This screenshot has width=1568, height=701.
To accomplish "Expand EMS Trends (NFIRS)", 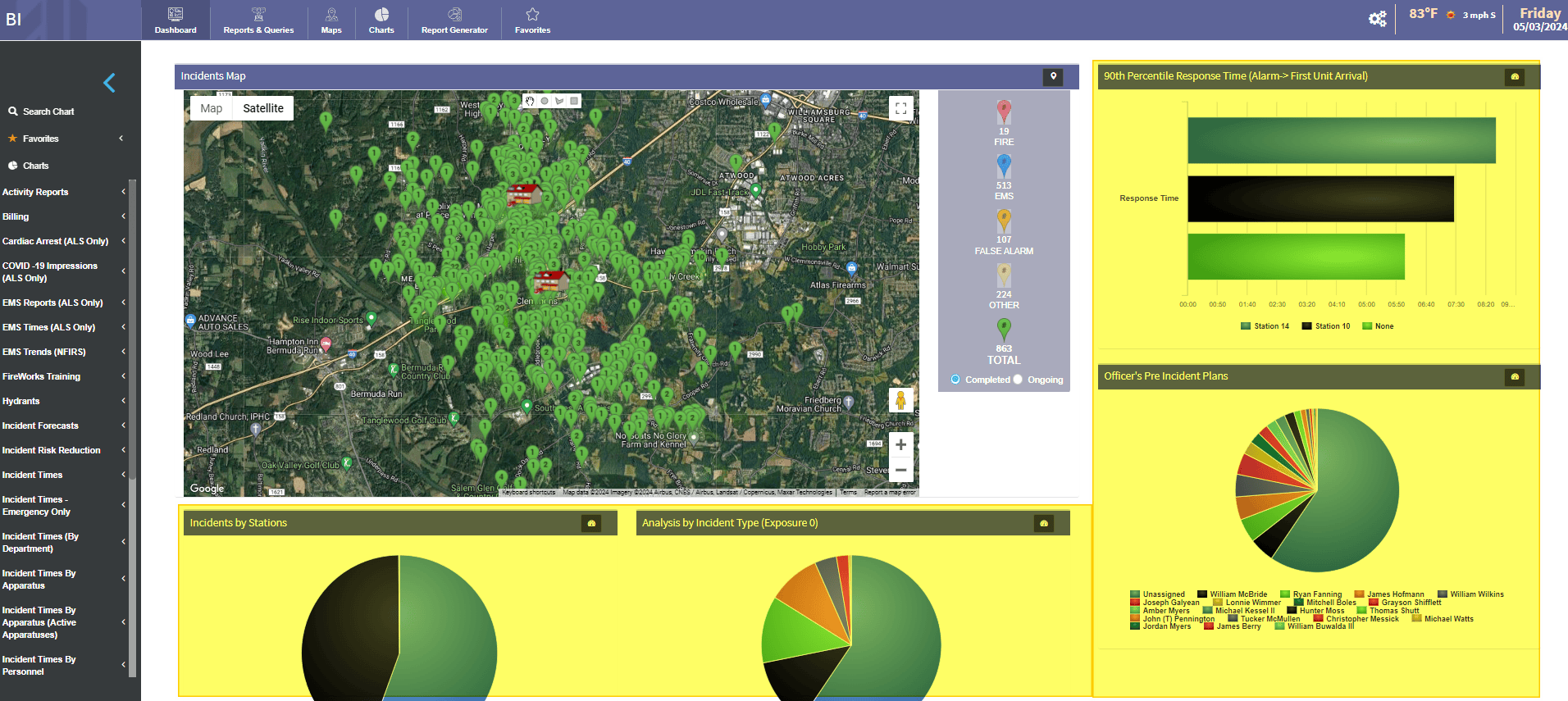I will click(64, 352).
